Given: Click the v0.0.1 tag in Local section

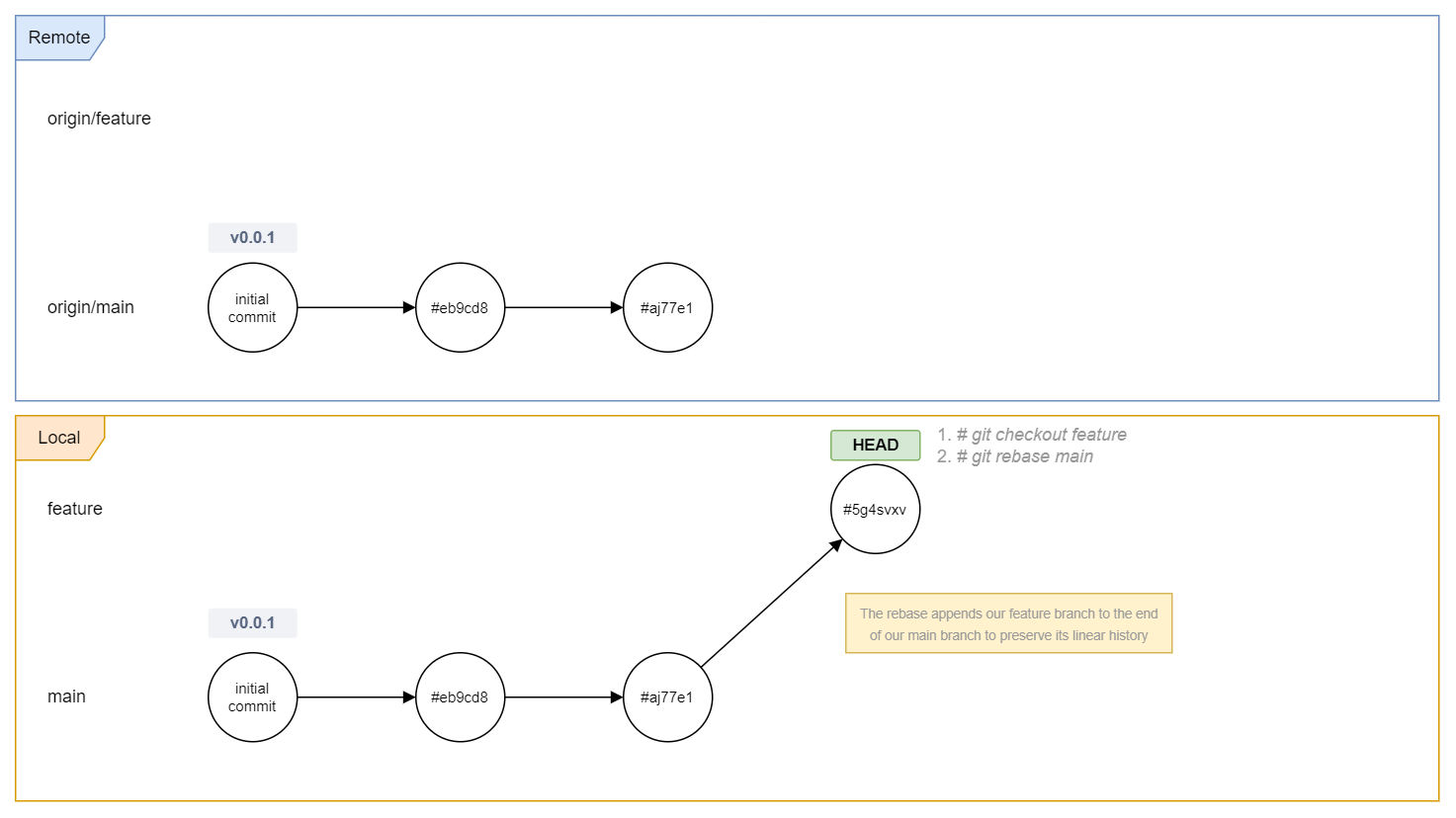Looking at the screenshot, I should (252, 623).
